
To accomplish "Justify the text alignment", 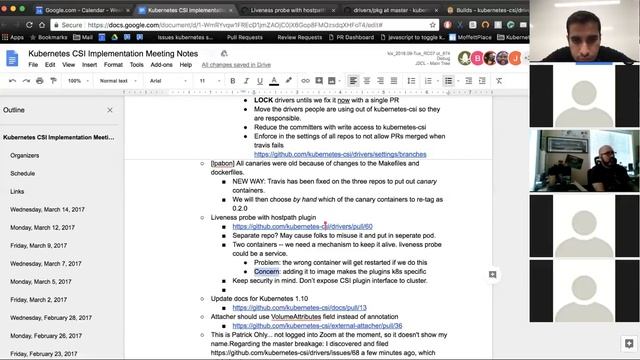I will [x=394, y=81].
